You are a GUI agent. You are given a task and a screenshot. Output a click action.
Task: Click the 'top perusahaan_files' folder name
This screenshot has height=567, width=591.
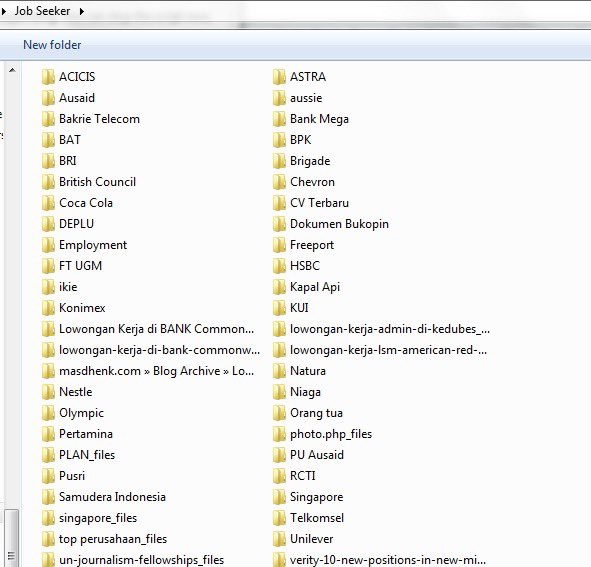[x=113, y=539]
